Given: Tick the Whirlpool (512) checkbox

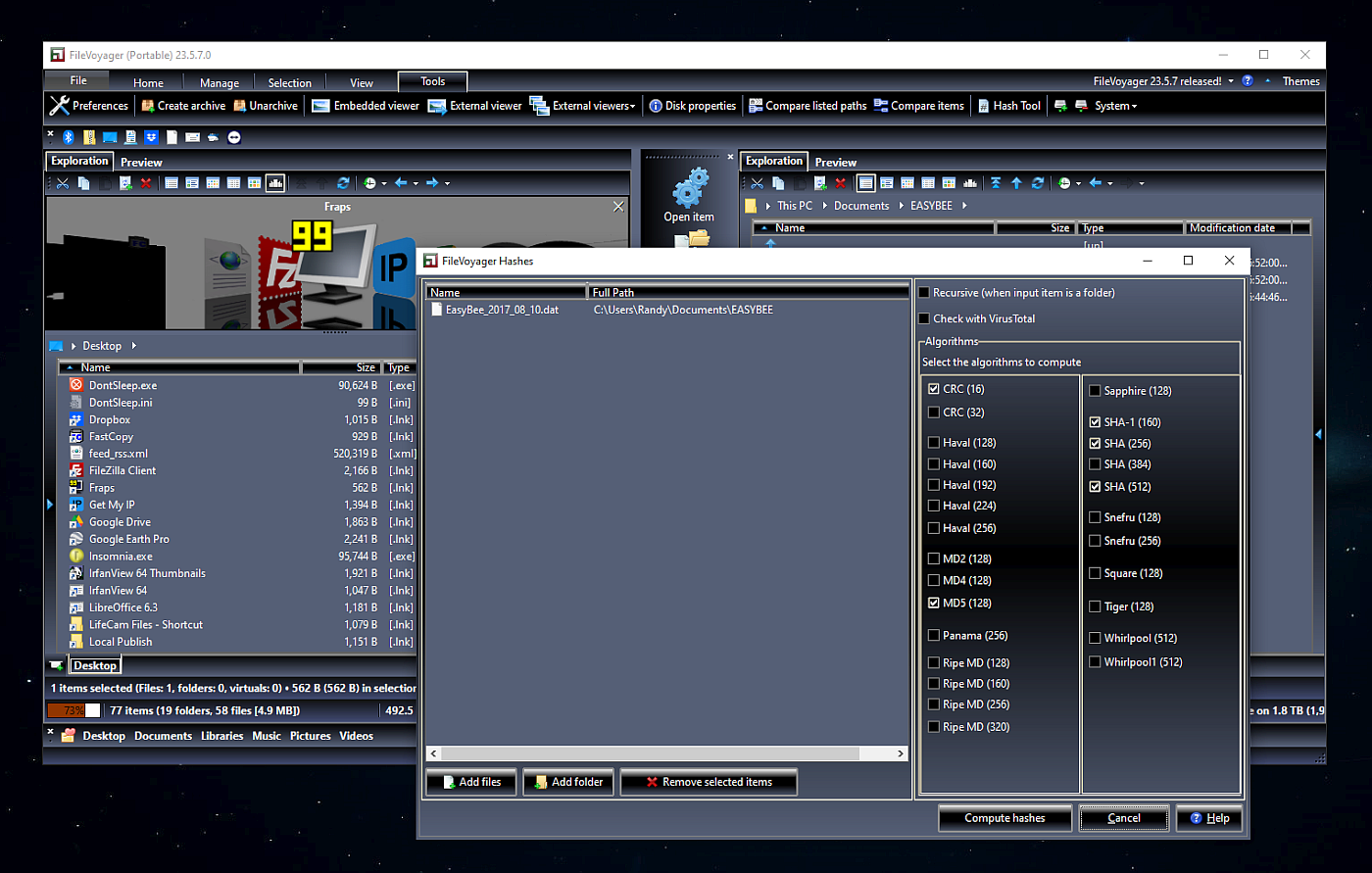Looking at the screenshot, I should (1095, 638).
